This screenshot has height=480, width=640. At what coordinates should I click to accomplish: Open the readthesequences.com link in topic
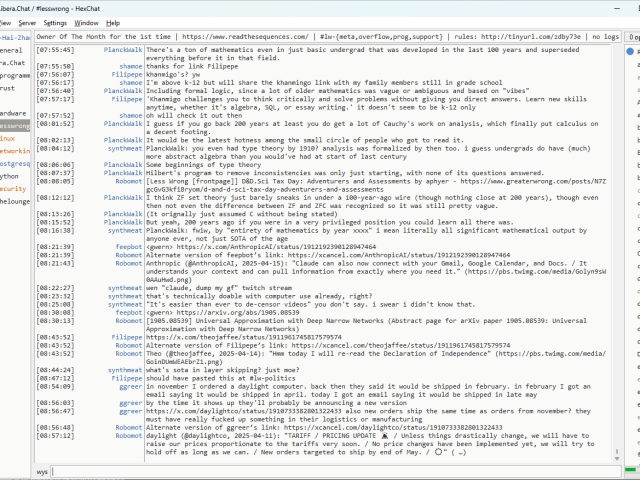[x=245, y=37]
